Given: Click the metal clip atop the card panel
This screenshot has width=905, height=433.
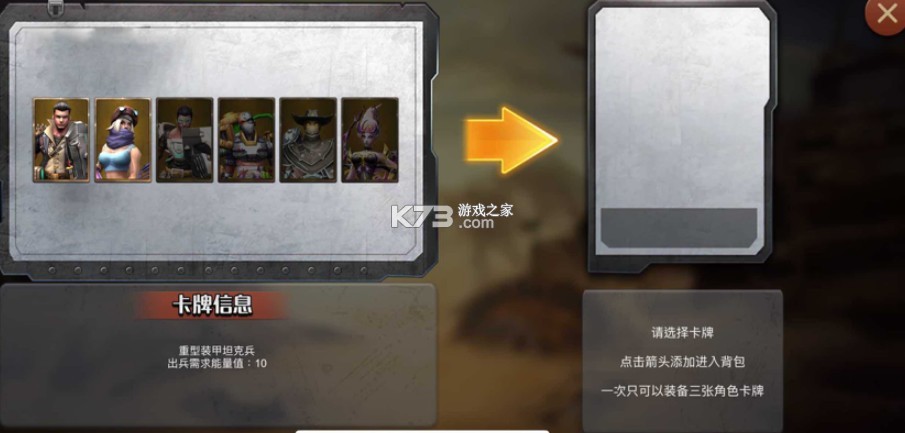Looking at the screenshot, I should point(56,8).
